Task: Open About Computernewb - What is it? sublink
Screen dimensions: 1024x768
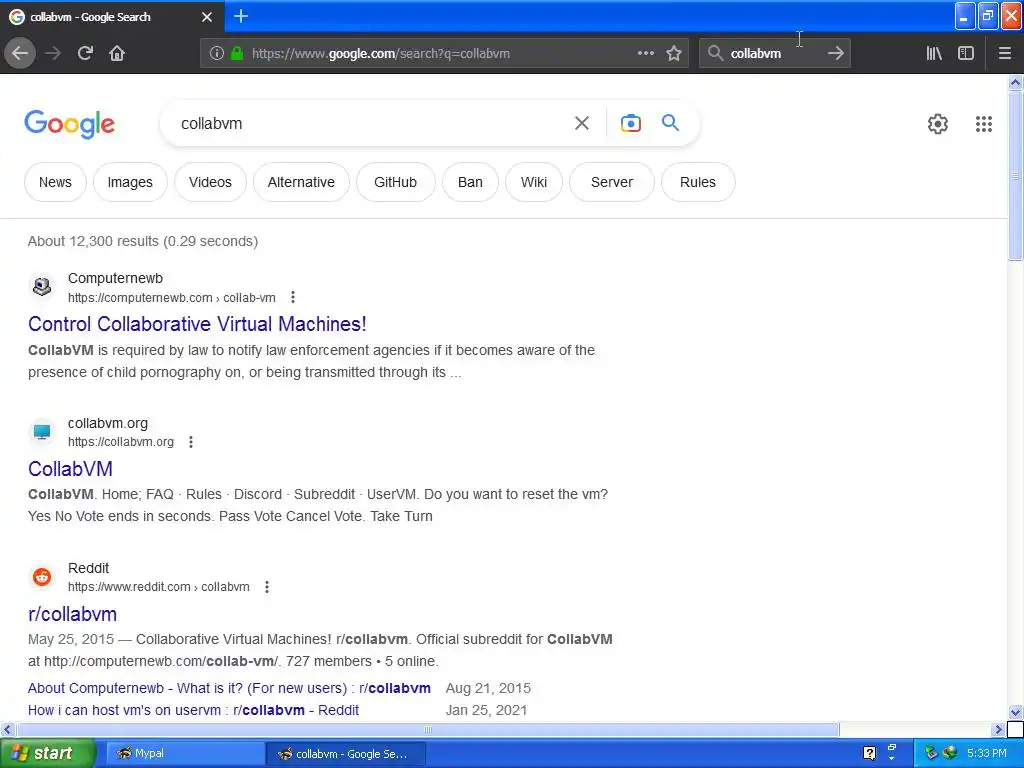Action: tap(229, 688)
